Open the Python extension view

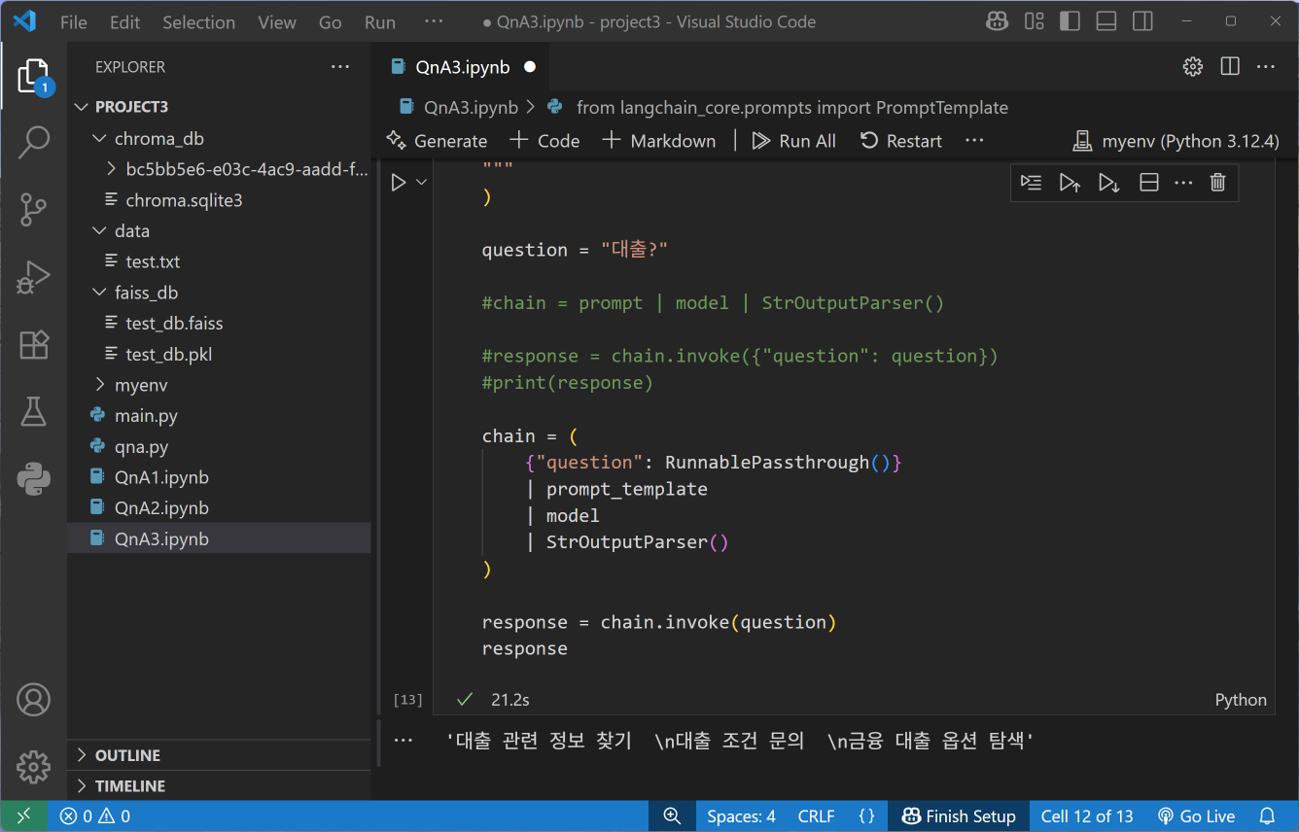click(x=33, y=478)
